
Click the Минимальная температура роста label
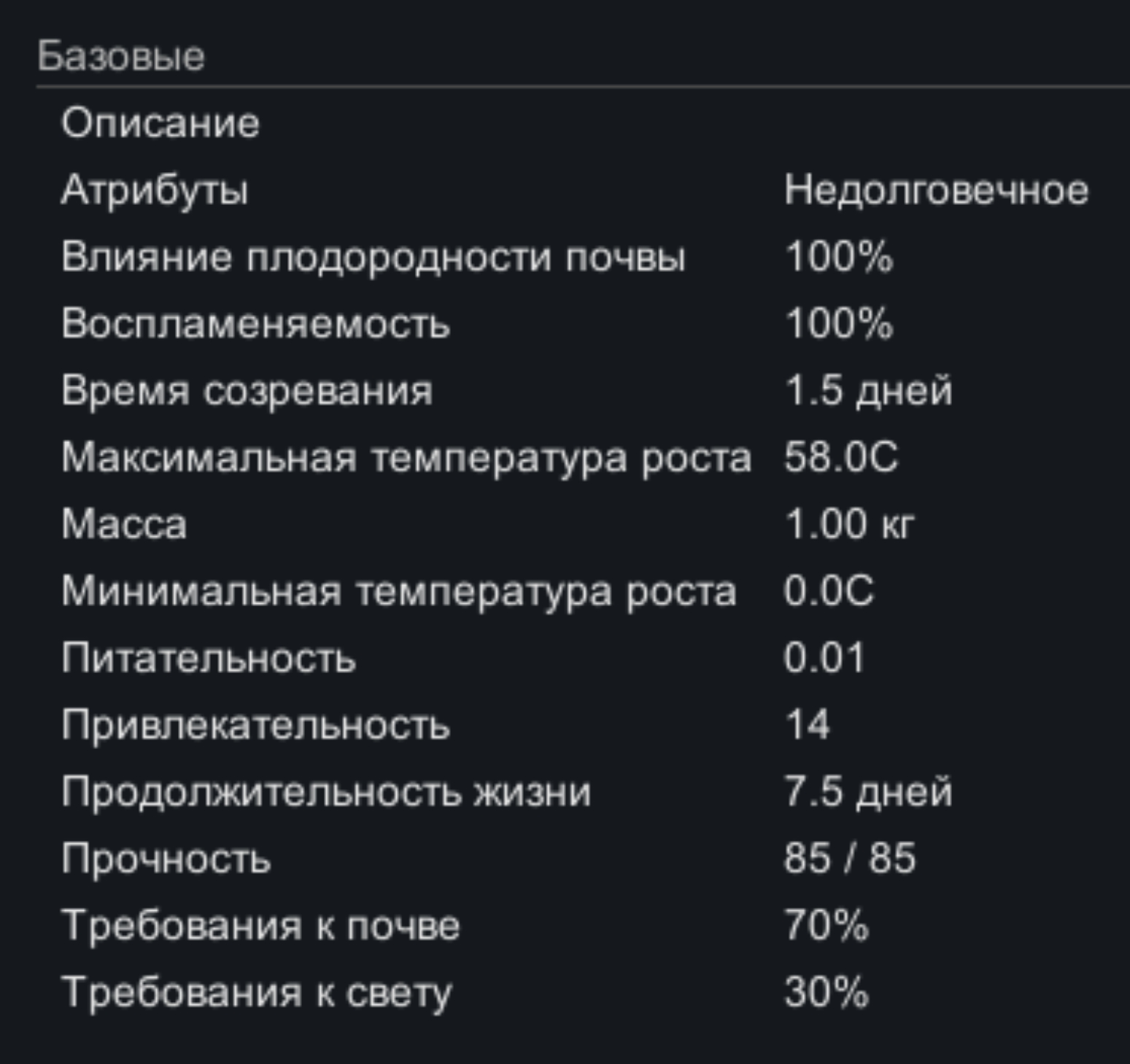(399, 591)
